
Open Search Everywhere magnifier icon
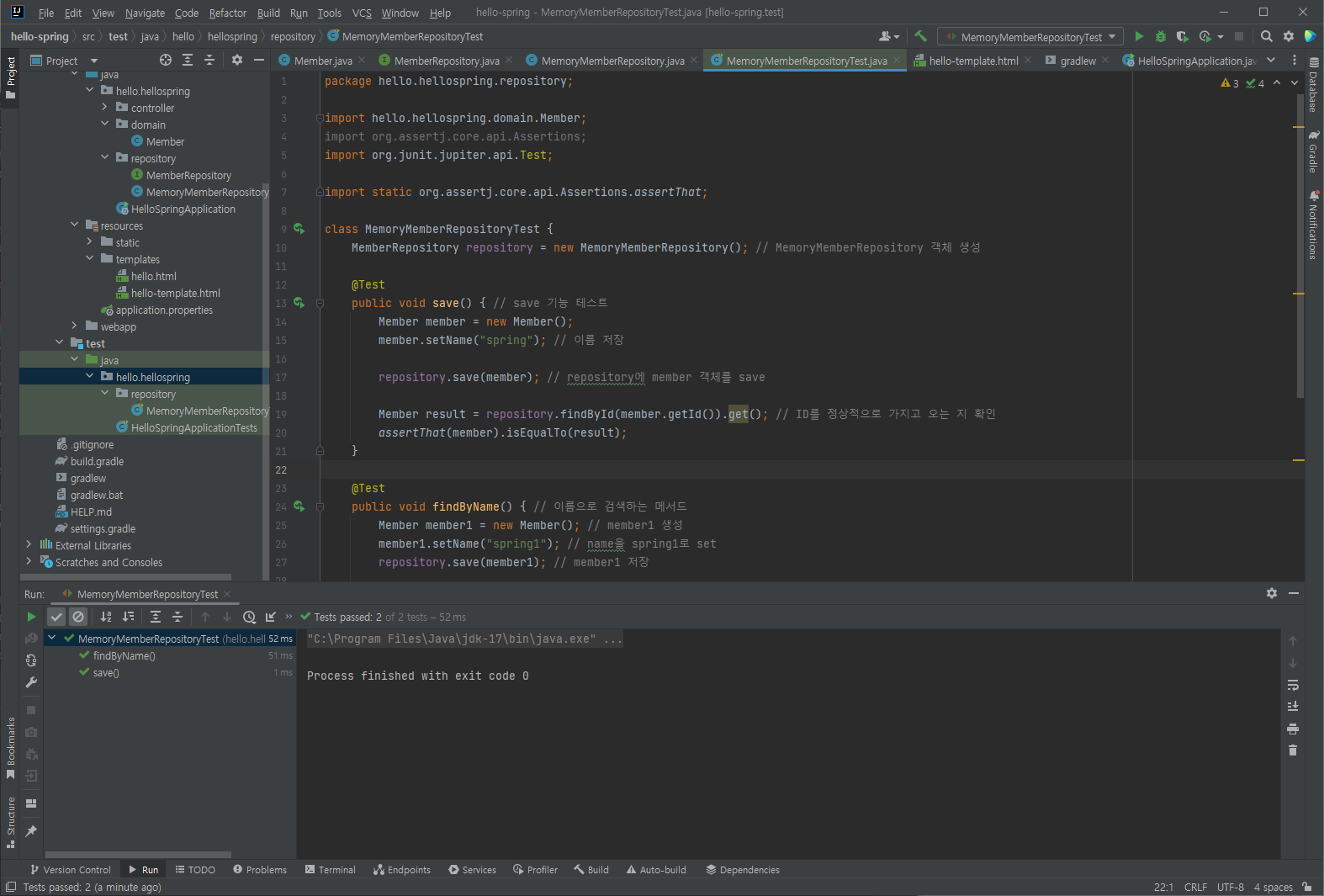pyautogui.click(x=1267, y=36)
